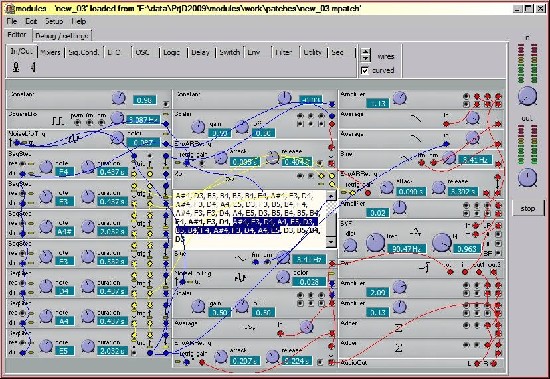The height and width of the screenshot is (379, 550).
Task: Click the stop button
Action: tap(528, 208)
